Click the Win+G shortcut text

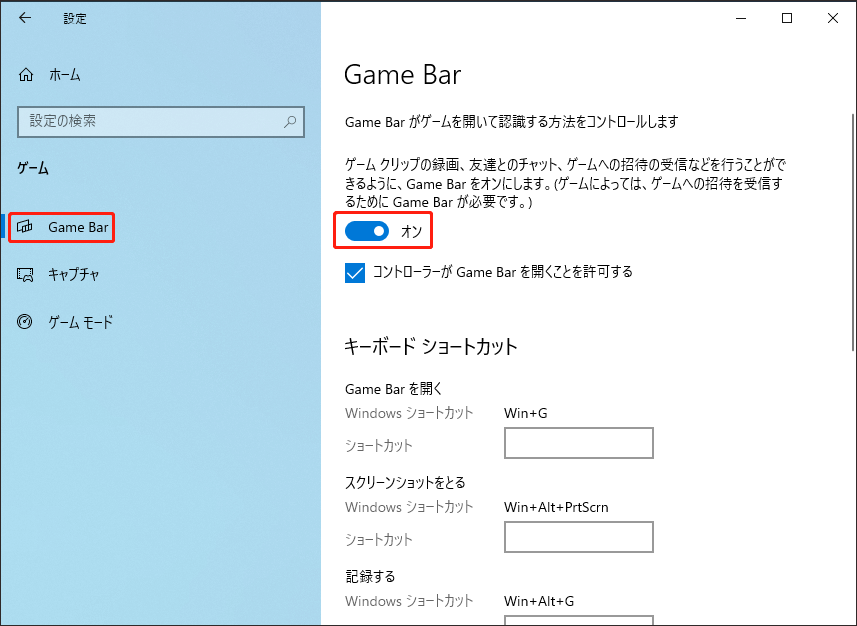(525, 413)
